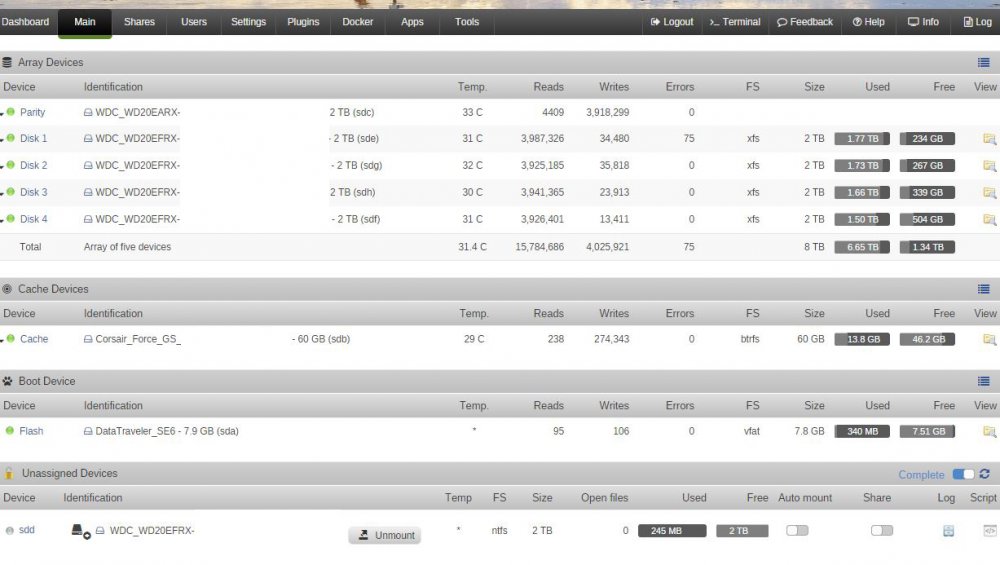Click the Parity drive icon for WDC_WD20EARX
1000x565 pixels.
88,112
